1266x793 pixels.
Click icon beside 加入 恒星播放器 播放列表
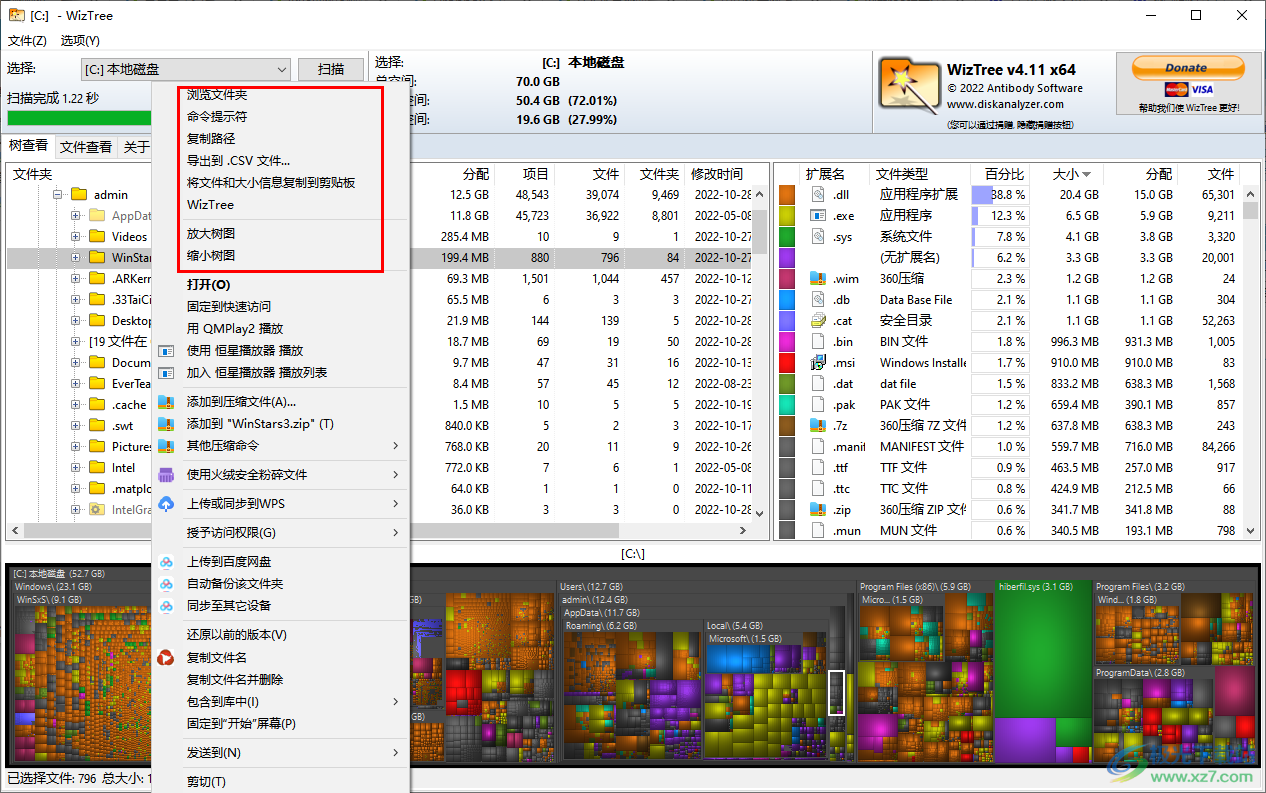pyautogui.click(x=167, y=372)
